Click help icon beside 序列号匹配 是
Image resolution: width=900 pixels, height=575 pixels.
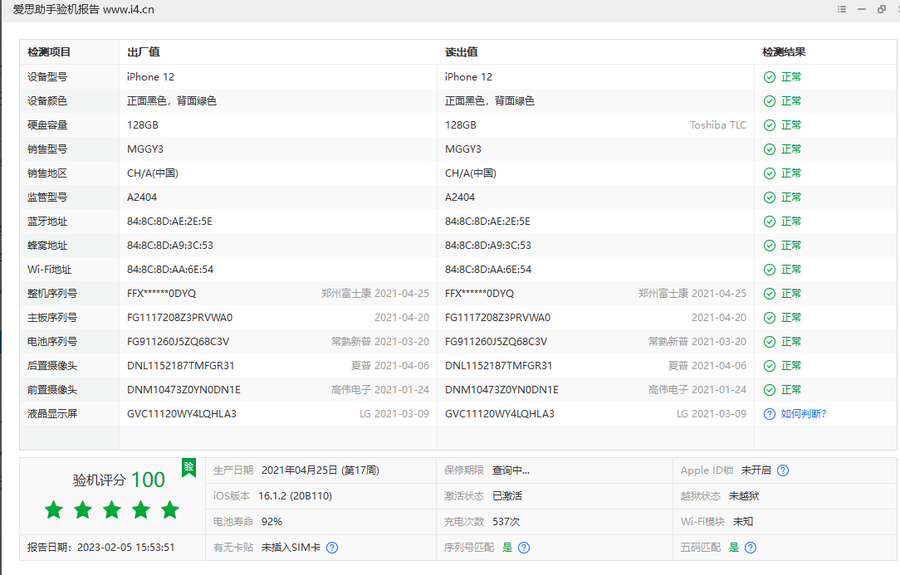pyautogui.click(x=523, y=547)
